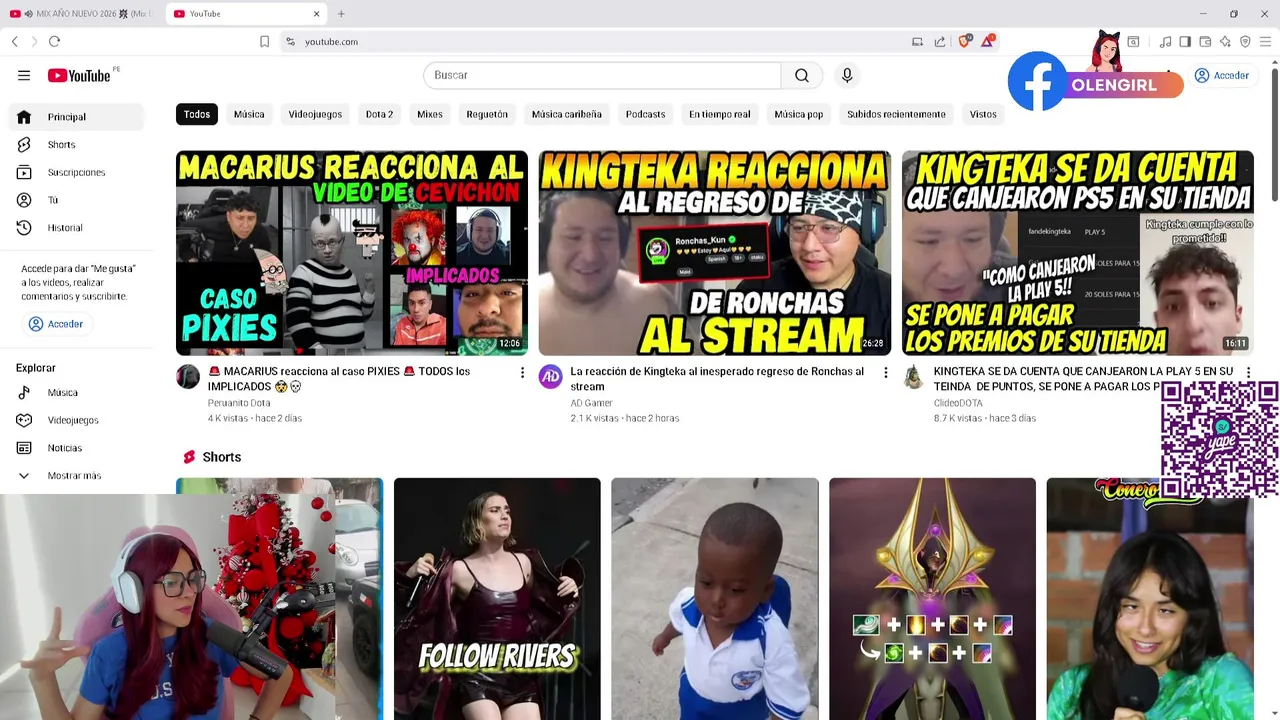This screenshot has width=1280, height=720.
Task: Switch to MIX AÑO NUEVO 2026 tab
Action: [82, 14]
